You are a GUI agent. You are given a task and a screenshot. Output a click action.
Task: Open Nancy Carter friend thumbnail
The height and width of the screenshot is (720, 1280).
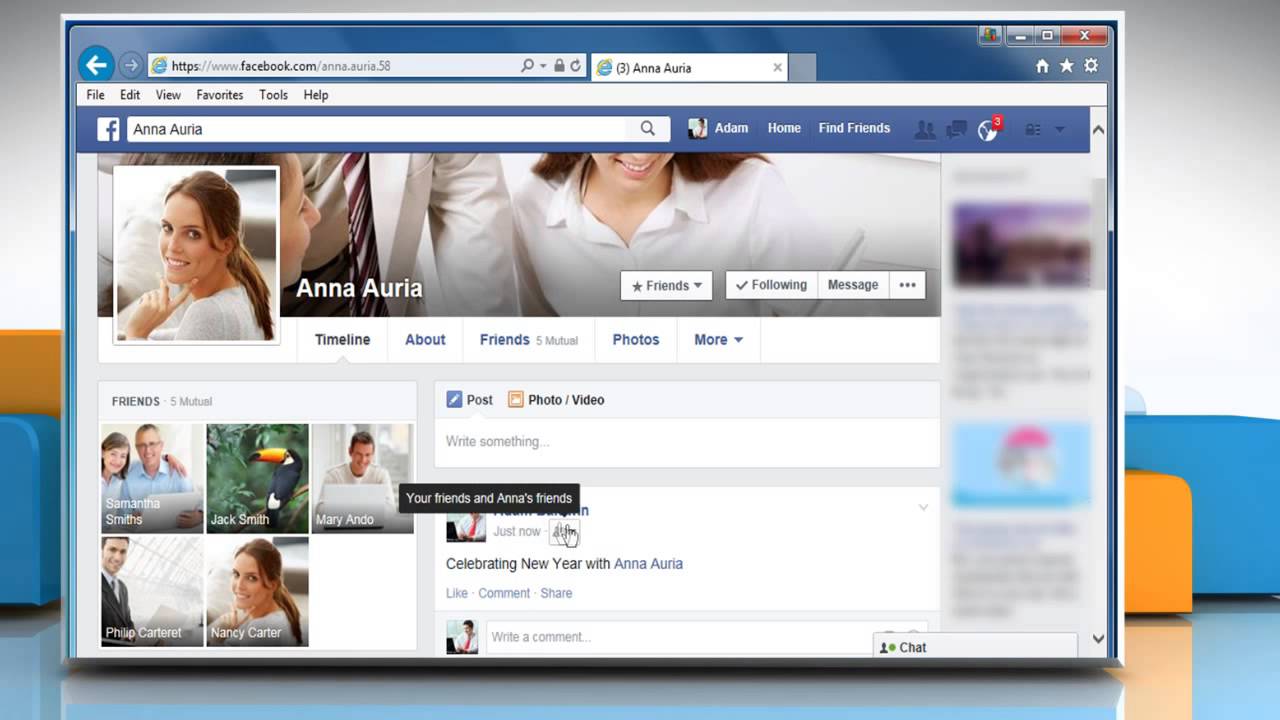point(257,591)
